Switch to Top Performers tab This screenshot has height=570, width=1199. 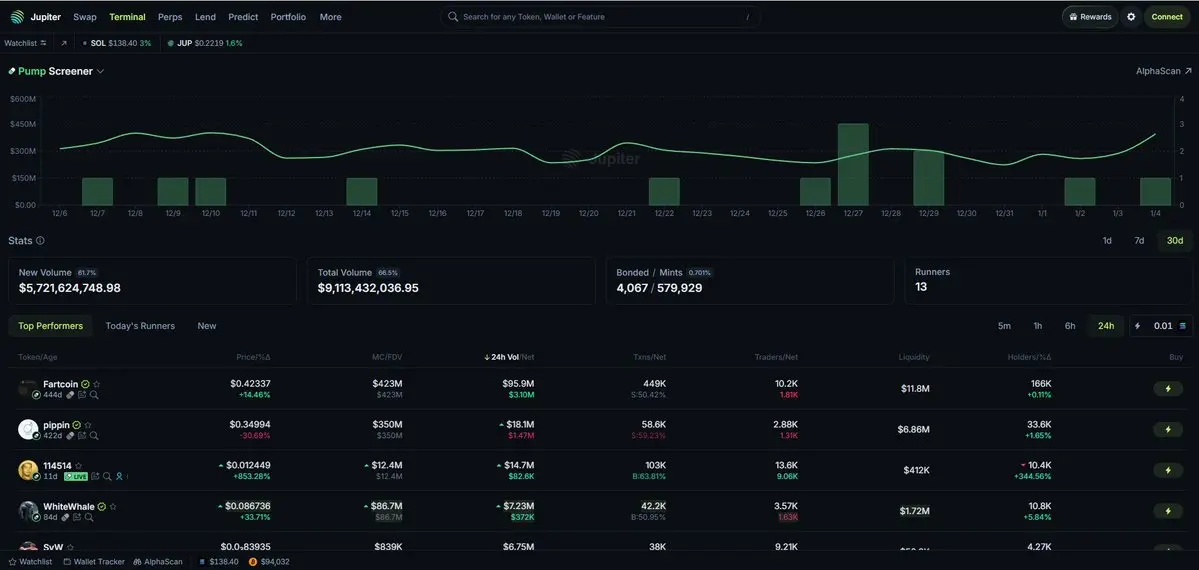50,326
